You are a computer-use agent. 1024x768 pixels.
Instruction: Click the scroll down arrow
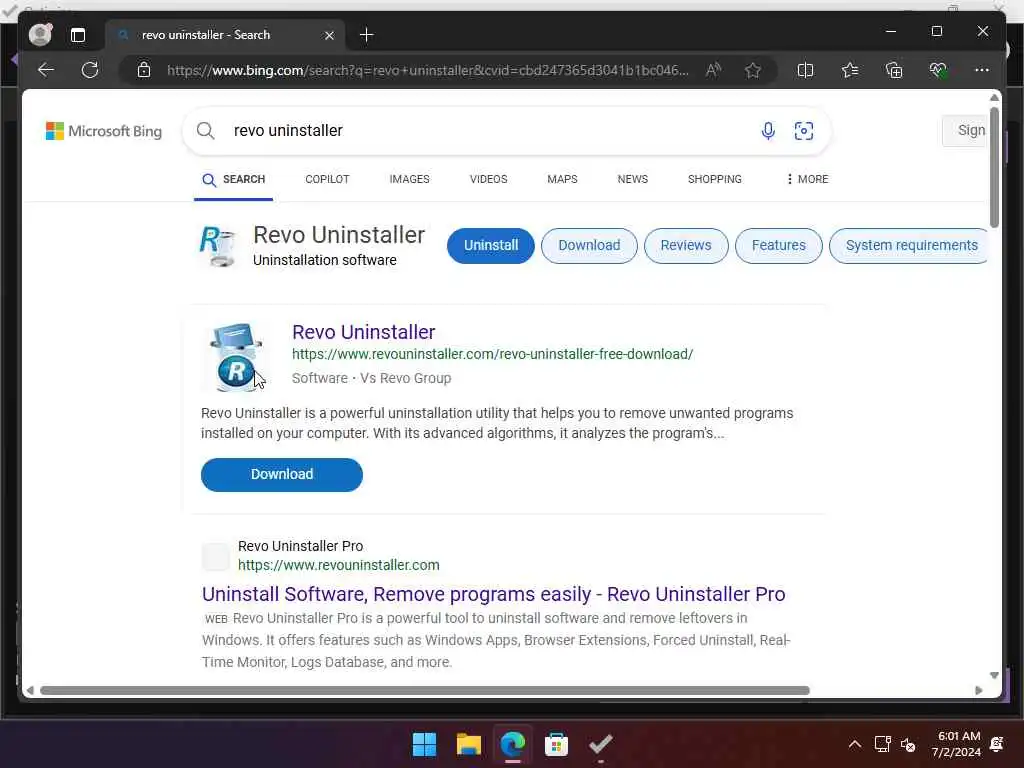click(994, 675)
